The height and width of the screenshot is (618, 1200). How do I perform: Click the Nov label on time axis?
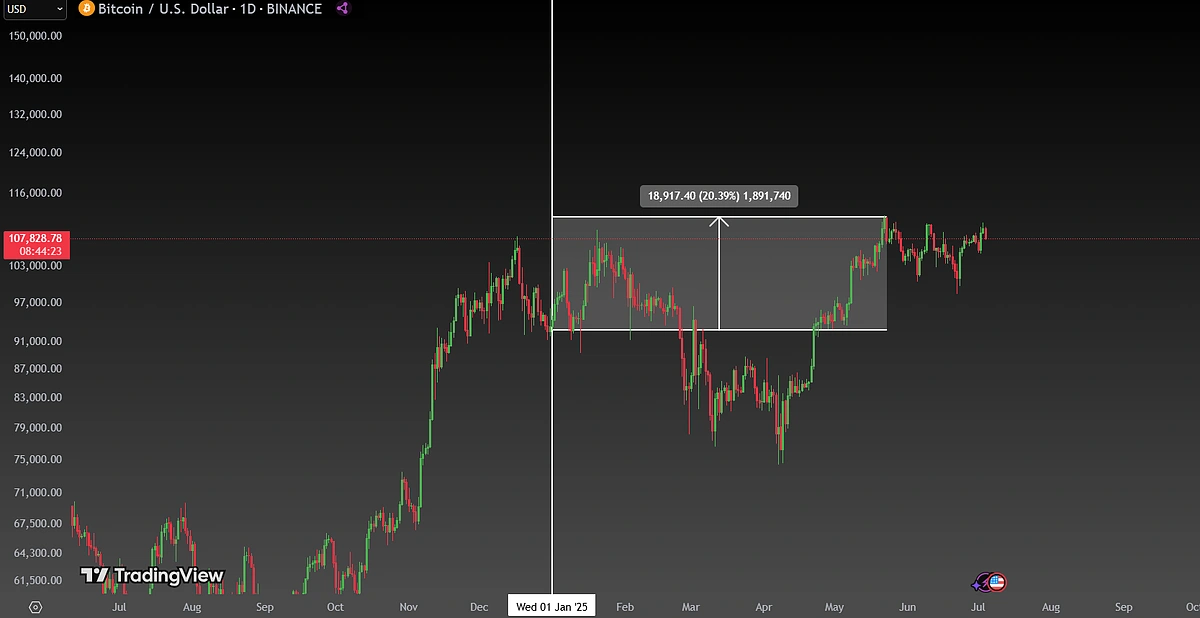pyautogui.click(x=408, y=607)
